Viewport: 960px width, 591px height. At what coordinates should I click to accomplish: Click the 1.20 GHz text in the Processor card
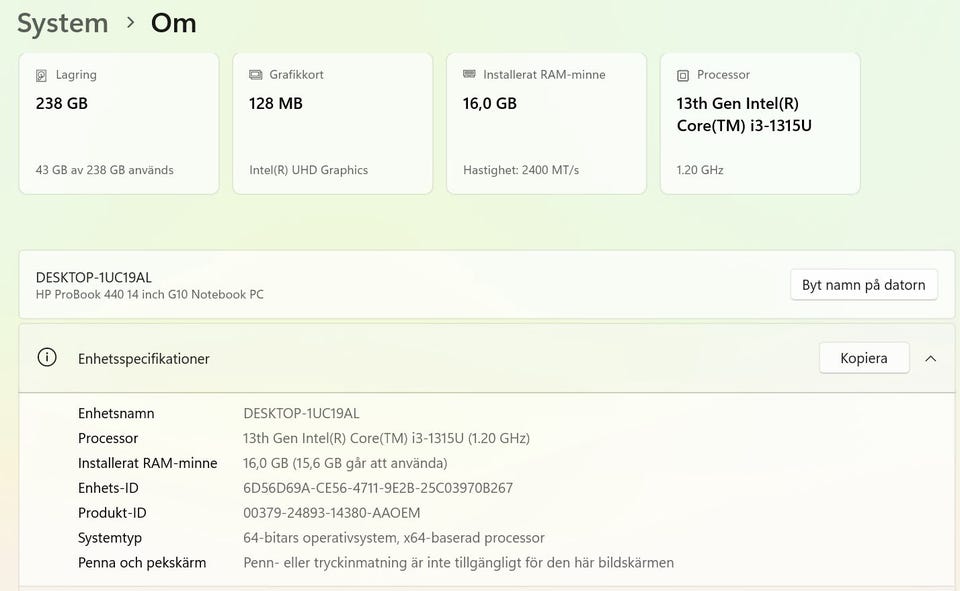[700, 170]
